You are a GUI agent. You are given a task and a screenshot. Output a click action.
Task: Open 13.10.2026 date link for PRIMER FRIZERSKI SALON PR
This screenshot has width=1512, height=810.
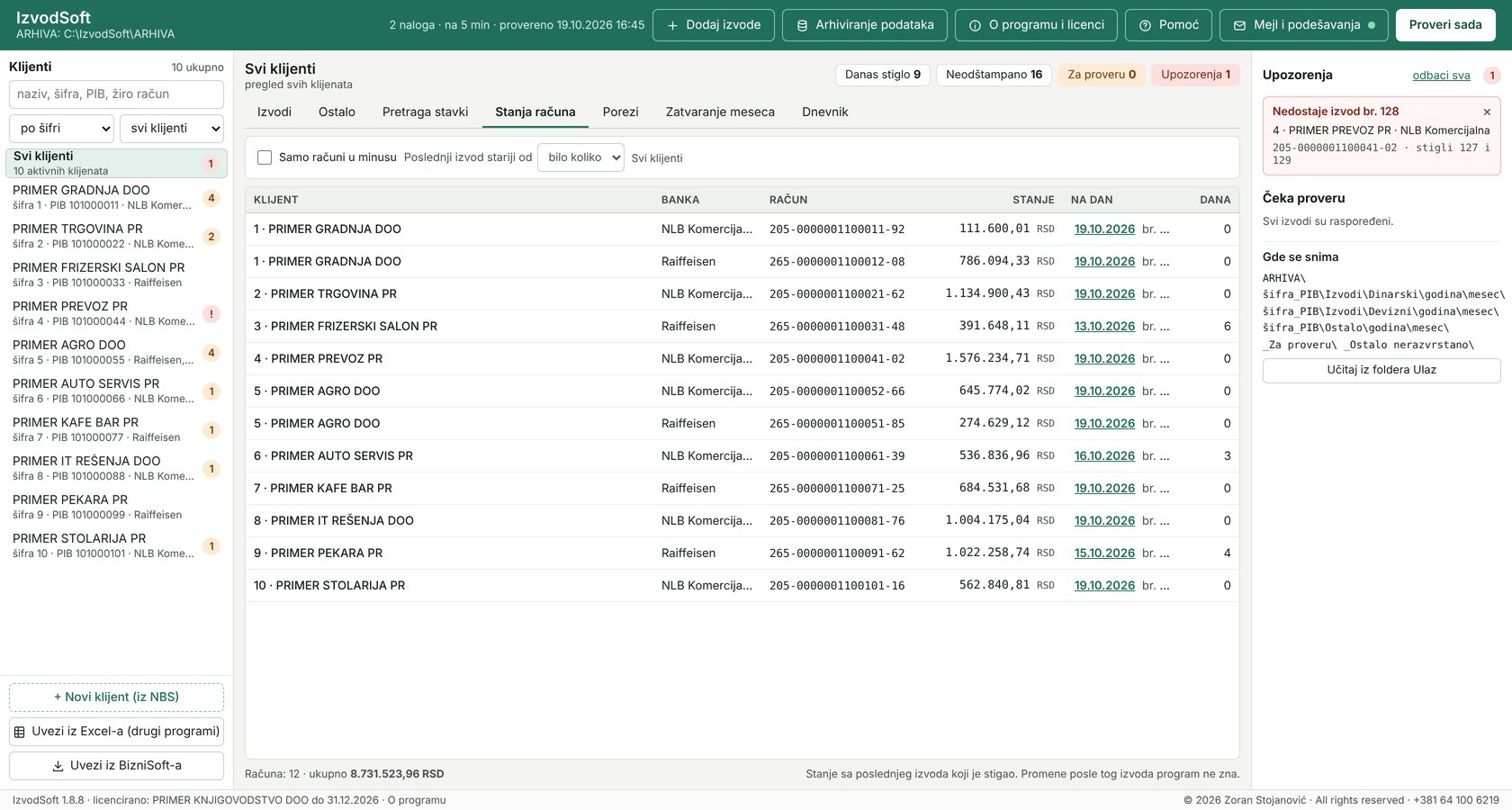pos(1104,327)
